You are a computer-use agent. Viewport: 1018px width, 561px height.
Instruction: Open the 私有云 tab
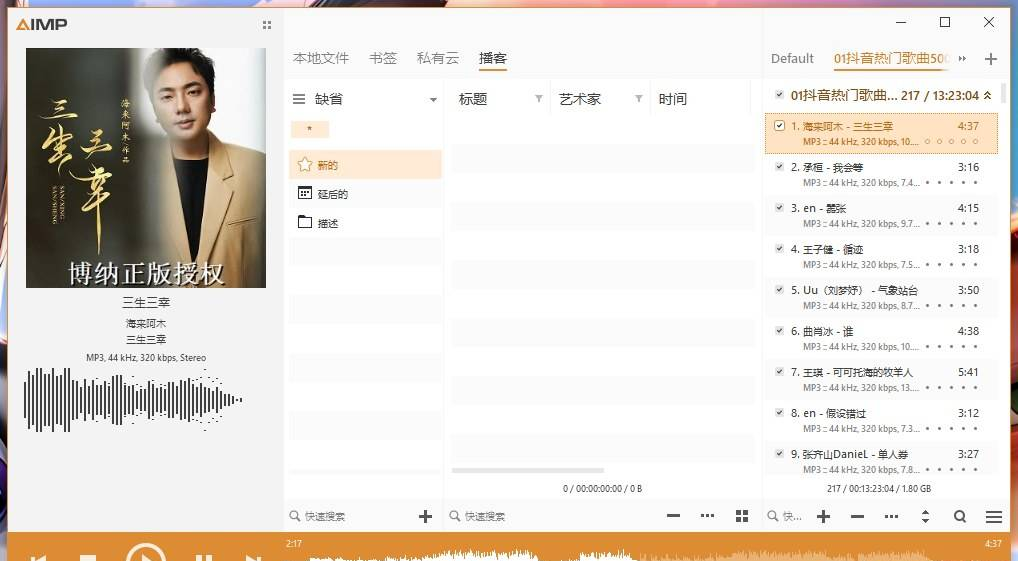437,58
